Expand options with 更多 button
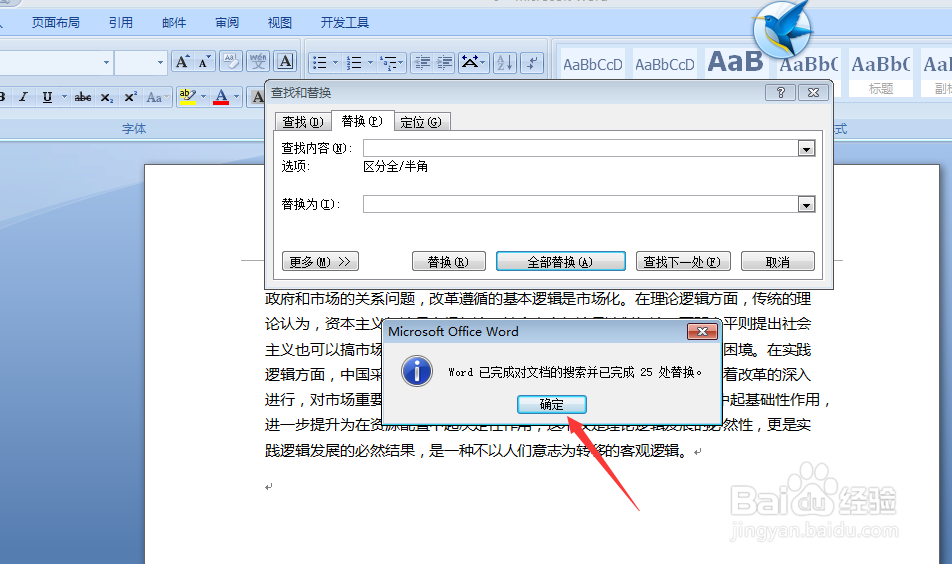952x564 pixels. [x=321, y=262]
